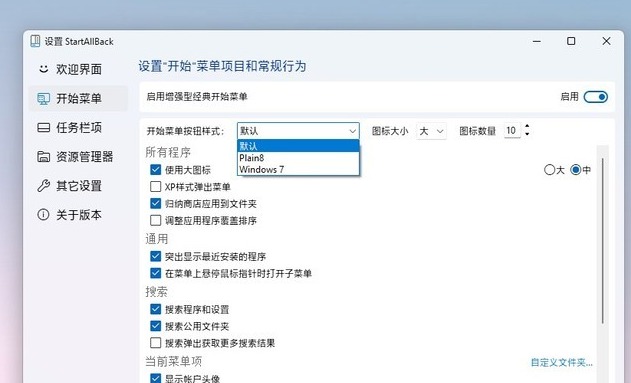Click the vertical scrollbar in settings panel
631x383 pixels.
point(602,241)
